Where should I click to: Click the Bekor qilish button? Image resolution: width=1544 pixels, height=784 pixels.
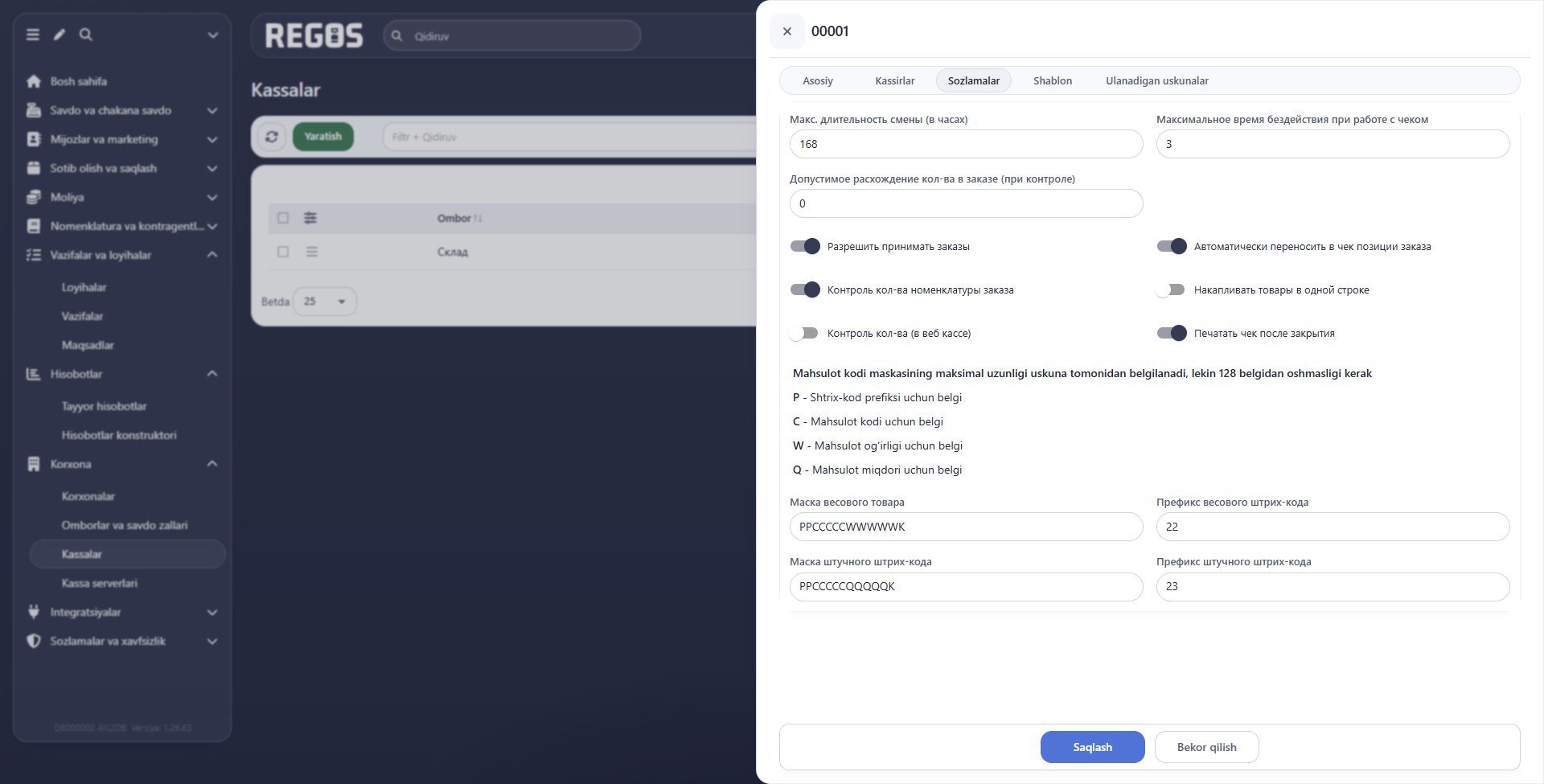1206,747
